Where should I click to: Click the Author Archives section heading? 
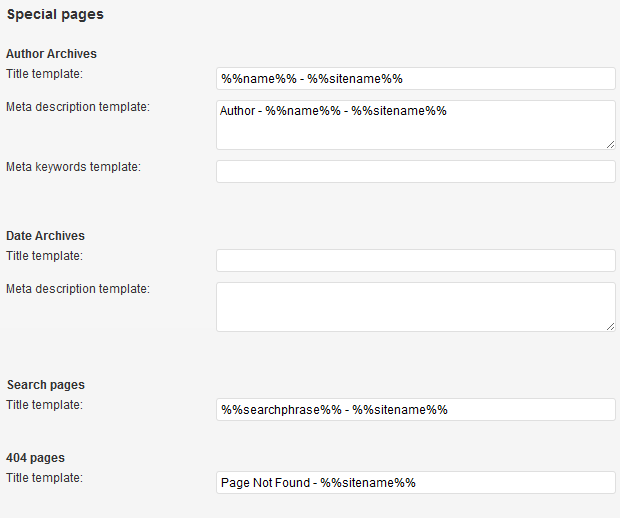tap(51, 54)
